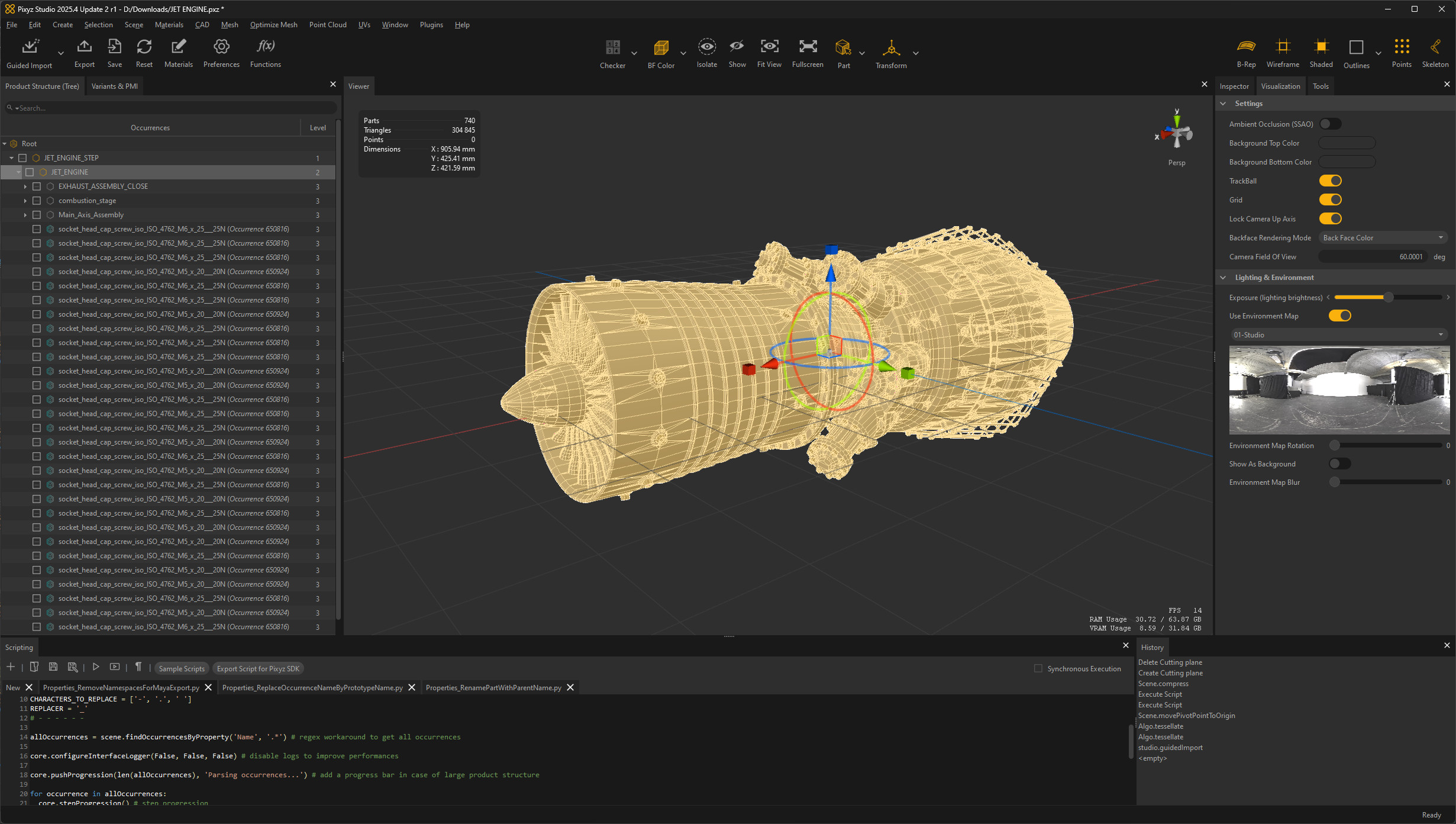1456x824 pixels.
Task: Run the current script
Action: [x=96, y=667]
